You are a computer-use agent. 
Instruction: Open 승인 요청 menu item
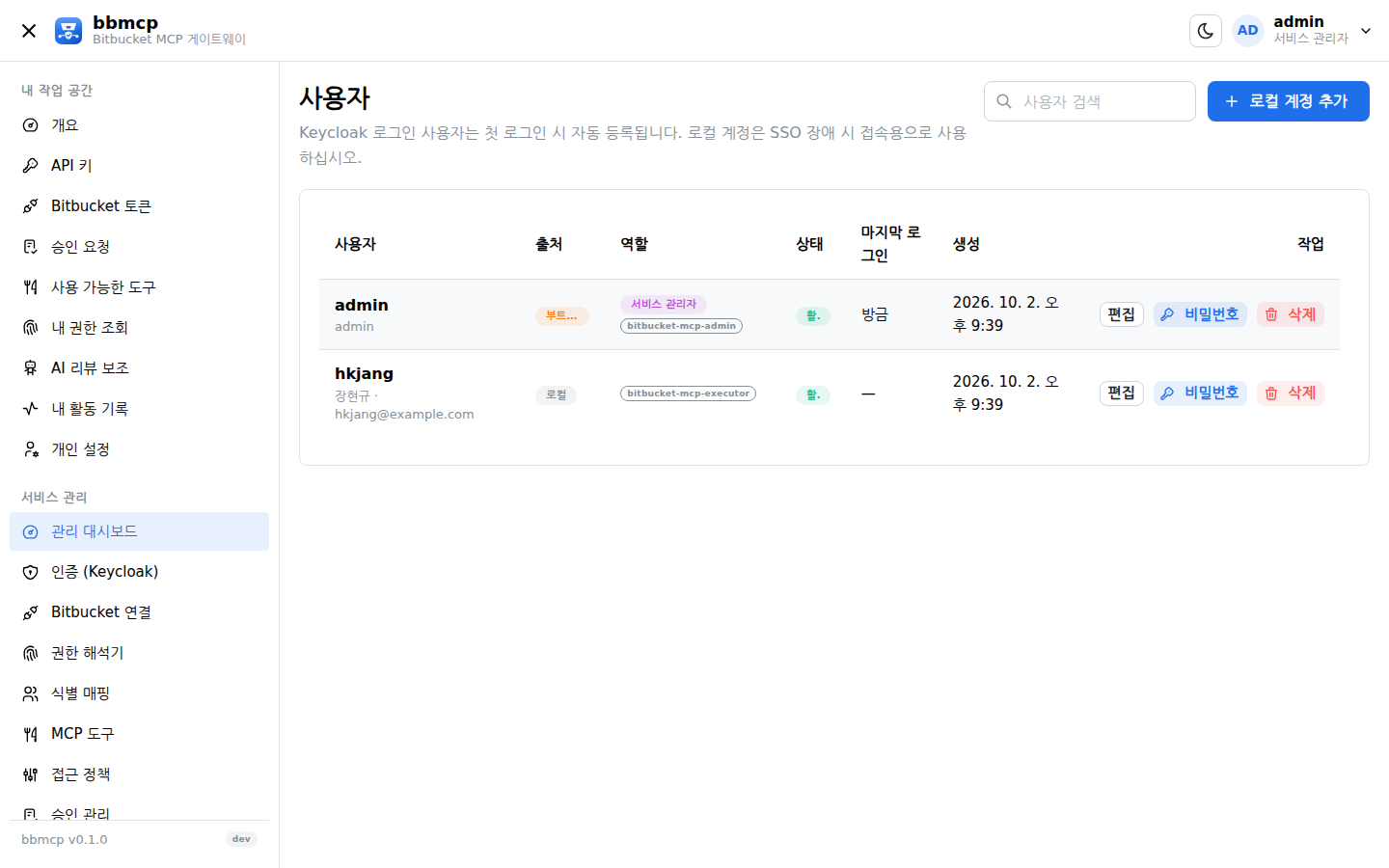(139, 247)
